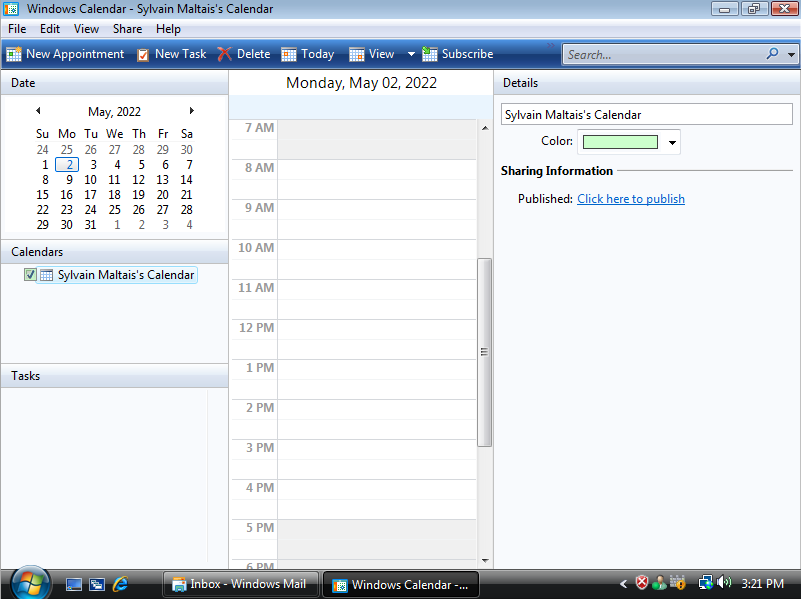Select Sylvain Maltais's Calendar in Calendars list
Screen dimensions: 801x599
pyautogui.click(x=126, y=275)
